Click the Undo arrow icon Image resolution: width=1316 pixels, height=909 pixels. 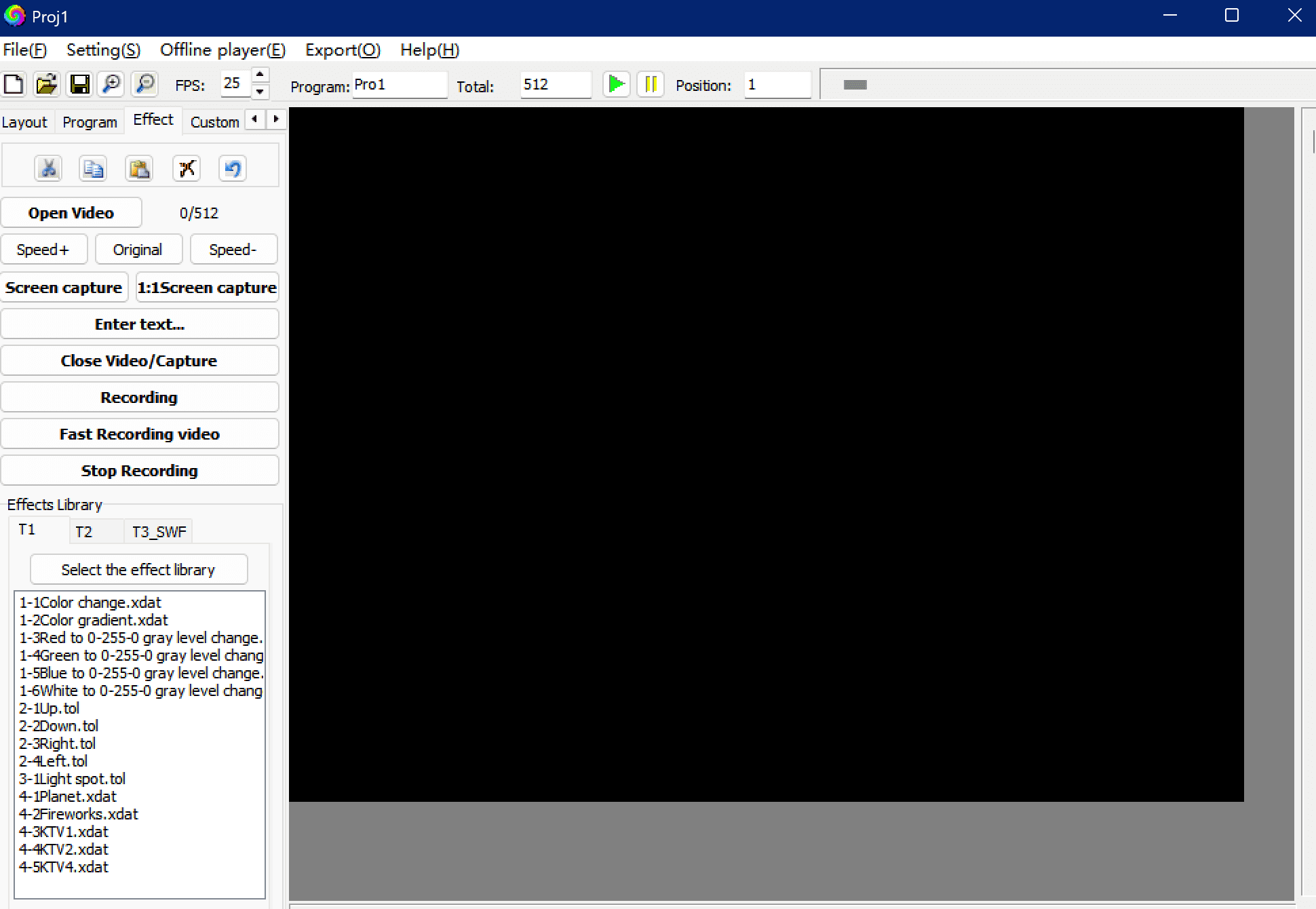(x=233, y=168)
